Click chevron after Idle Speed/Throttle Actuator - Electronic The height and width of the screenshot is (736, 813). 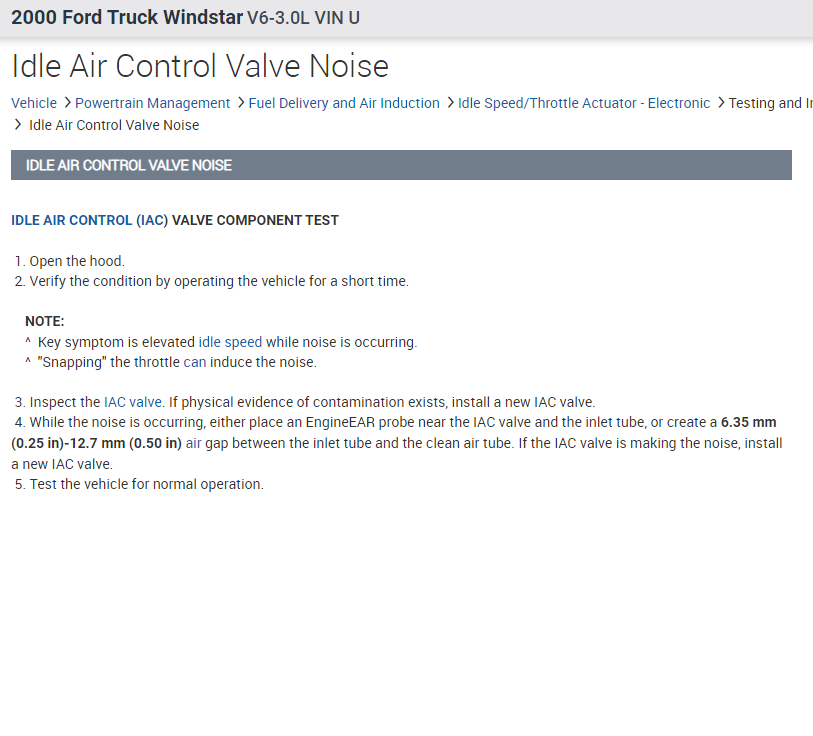tap(720, 103)
